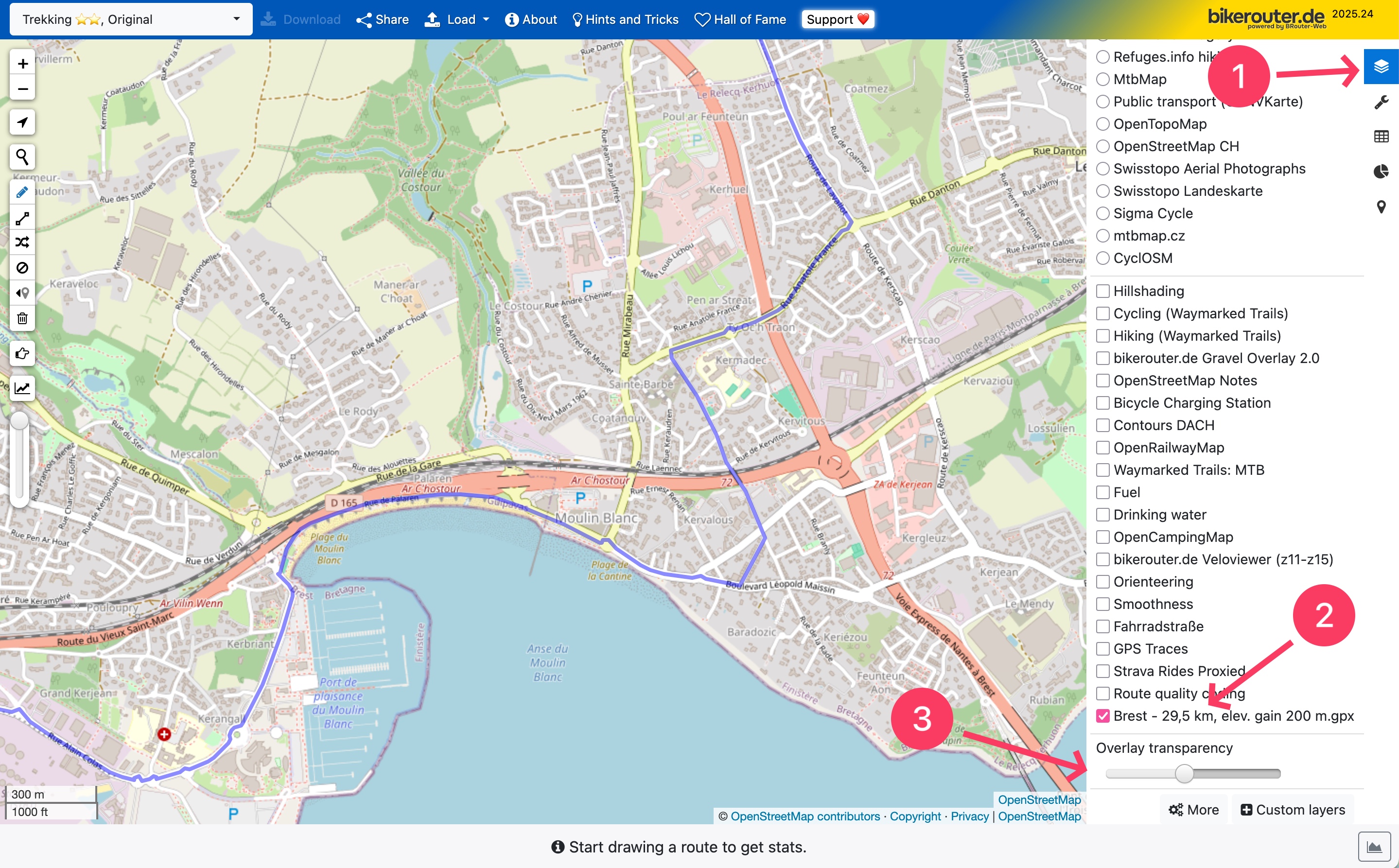This screenshot has width=1399, height=868.
Task: Zoom out of the map
Action: 22,89
